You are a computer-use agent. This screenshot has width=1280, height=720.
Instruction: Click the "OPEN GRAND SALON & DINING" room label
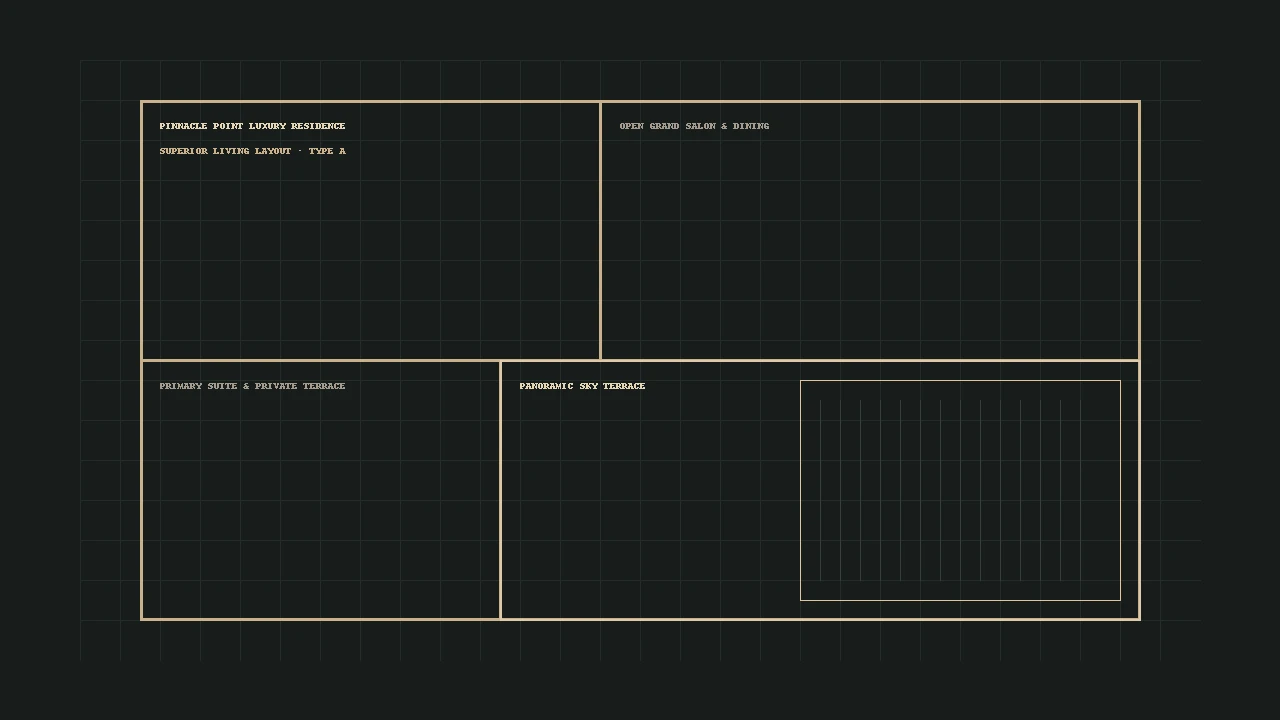pyautogui.click(x=694, y=126)
